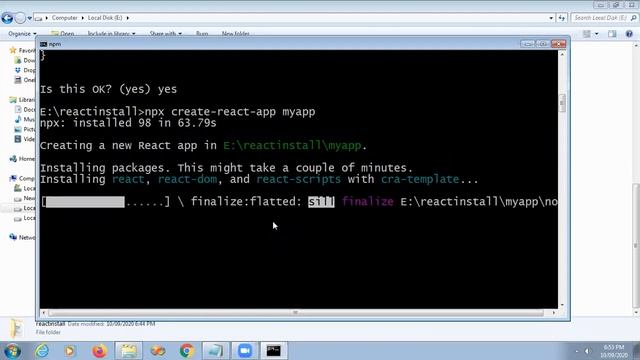The width and height of the screenshot is (640, 360).
Task: Click Burn in the Explorer toolbar
Action: coord(202,33)
